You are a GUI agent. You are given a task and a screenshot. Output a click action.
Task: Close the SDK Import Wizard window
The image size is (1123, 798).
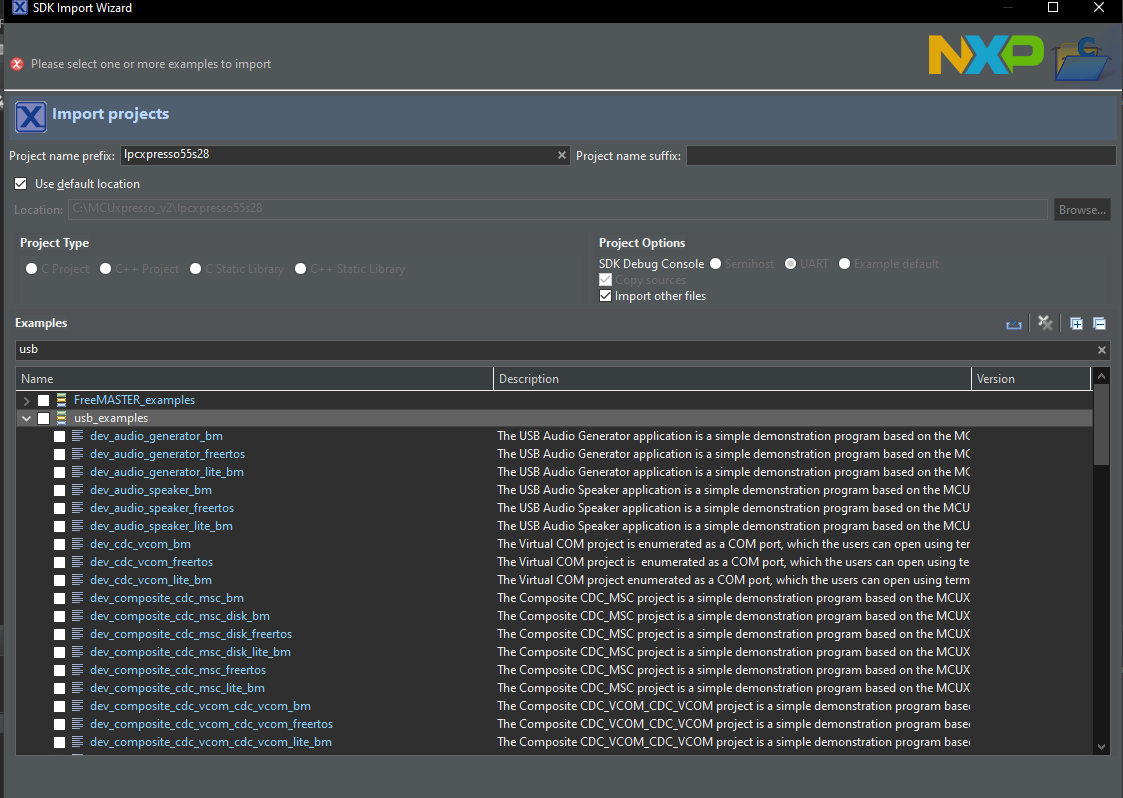1099,7
